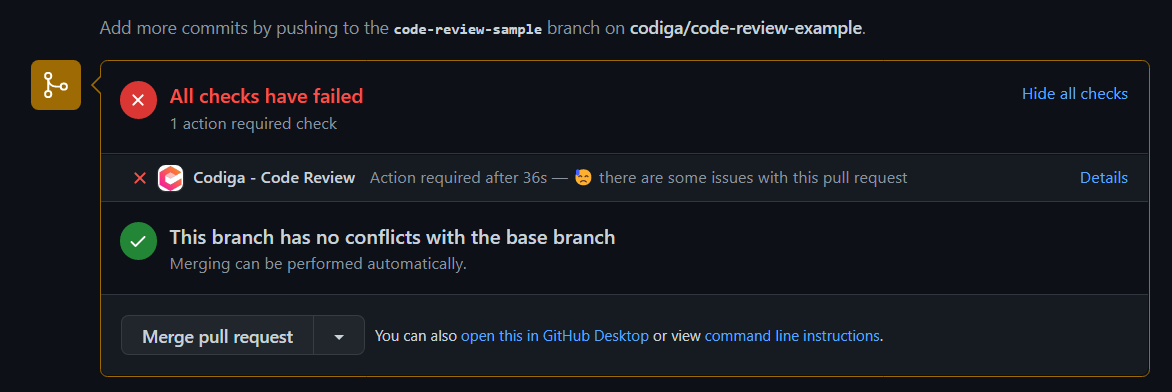The image size is (1172, 392).
Task: View command line instructions link
Action: pos(792,336)
